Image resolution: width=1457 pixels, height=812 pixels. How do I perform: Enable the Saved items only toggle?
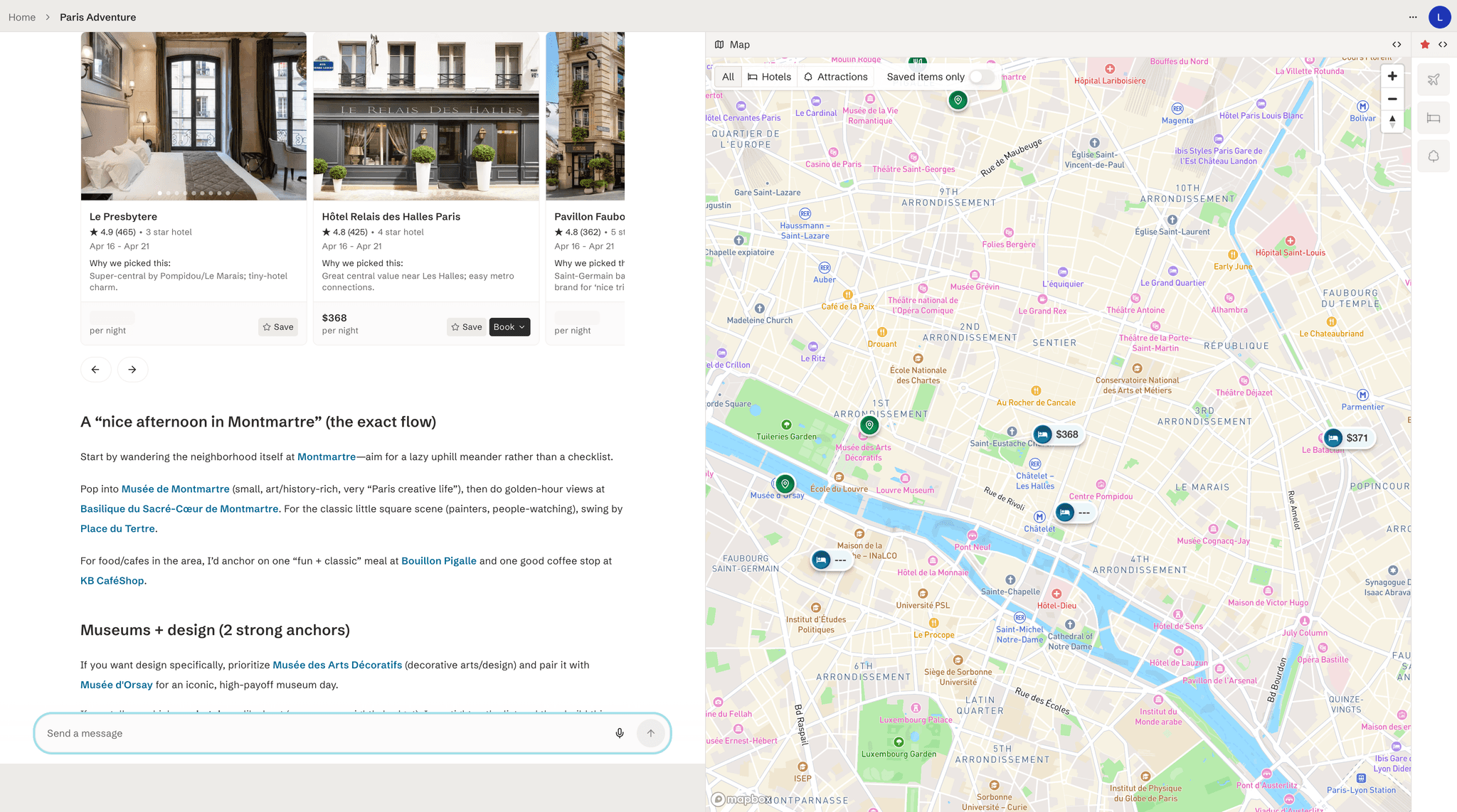(981, 76)
